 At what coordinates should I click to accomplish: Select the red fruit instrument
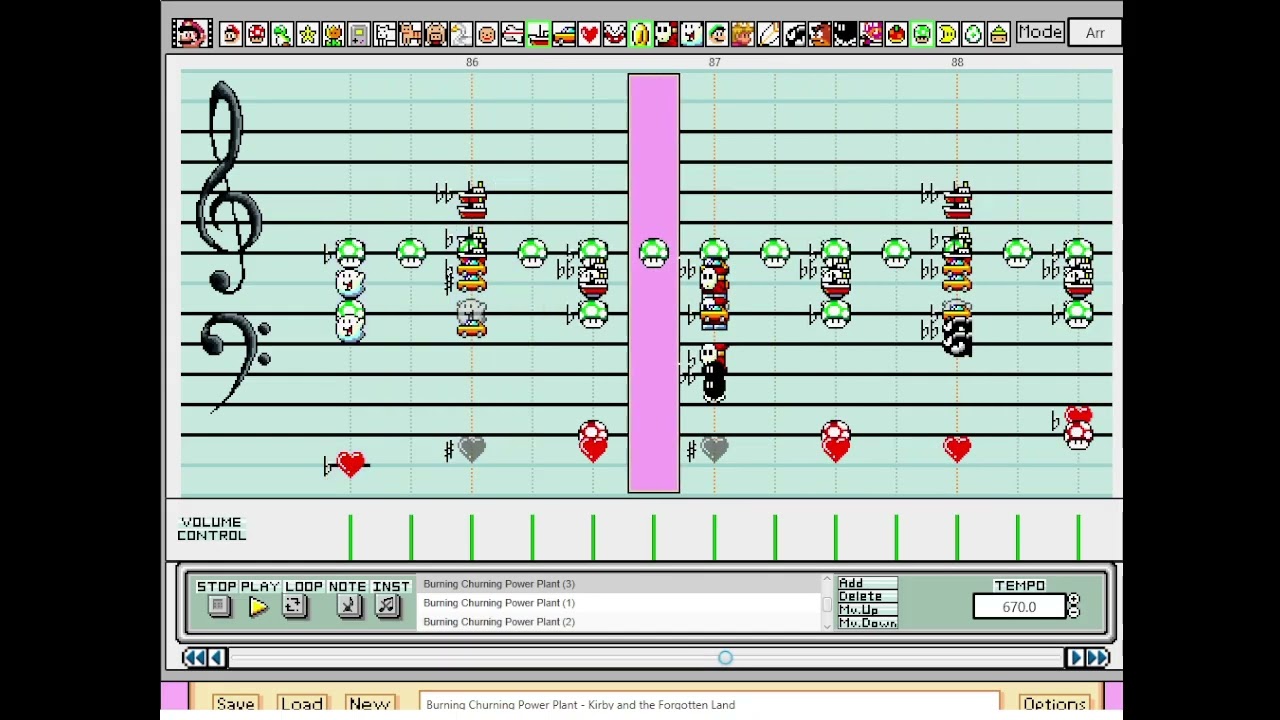coord(896,34)
